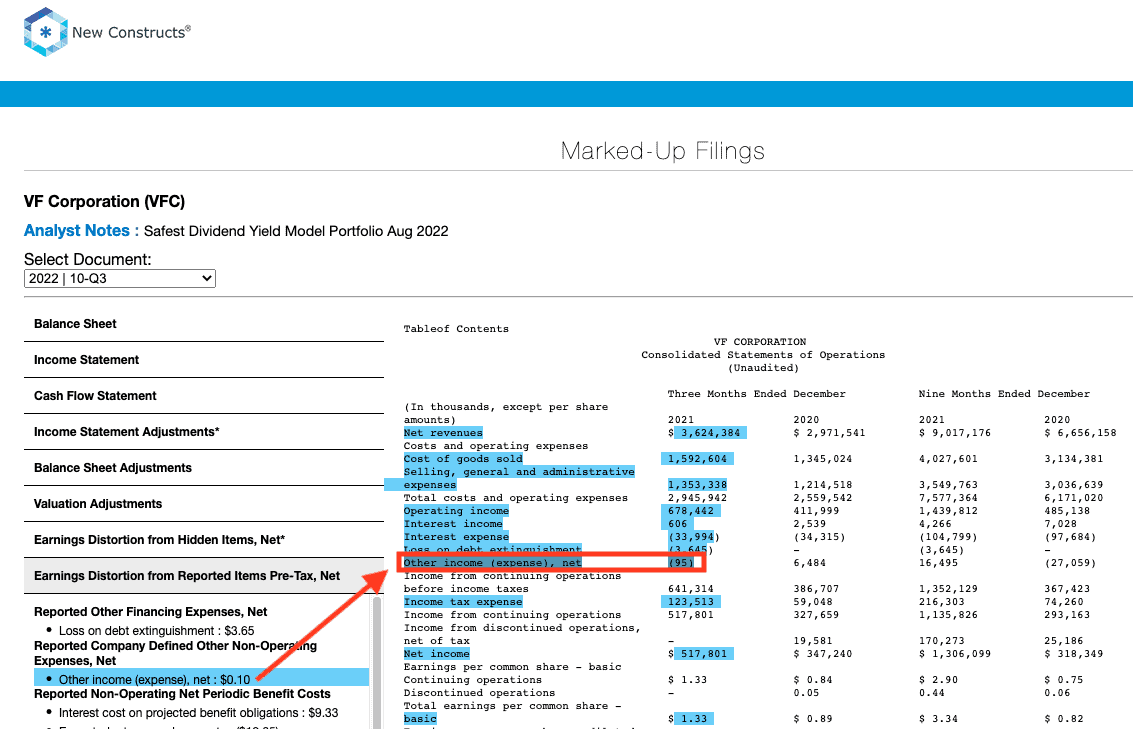1133x729 pixels.
Task: Click Net revenues 2020 quarter value 2,971,541
Action: pyautogui.click(x=830, y=433)
